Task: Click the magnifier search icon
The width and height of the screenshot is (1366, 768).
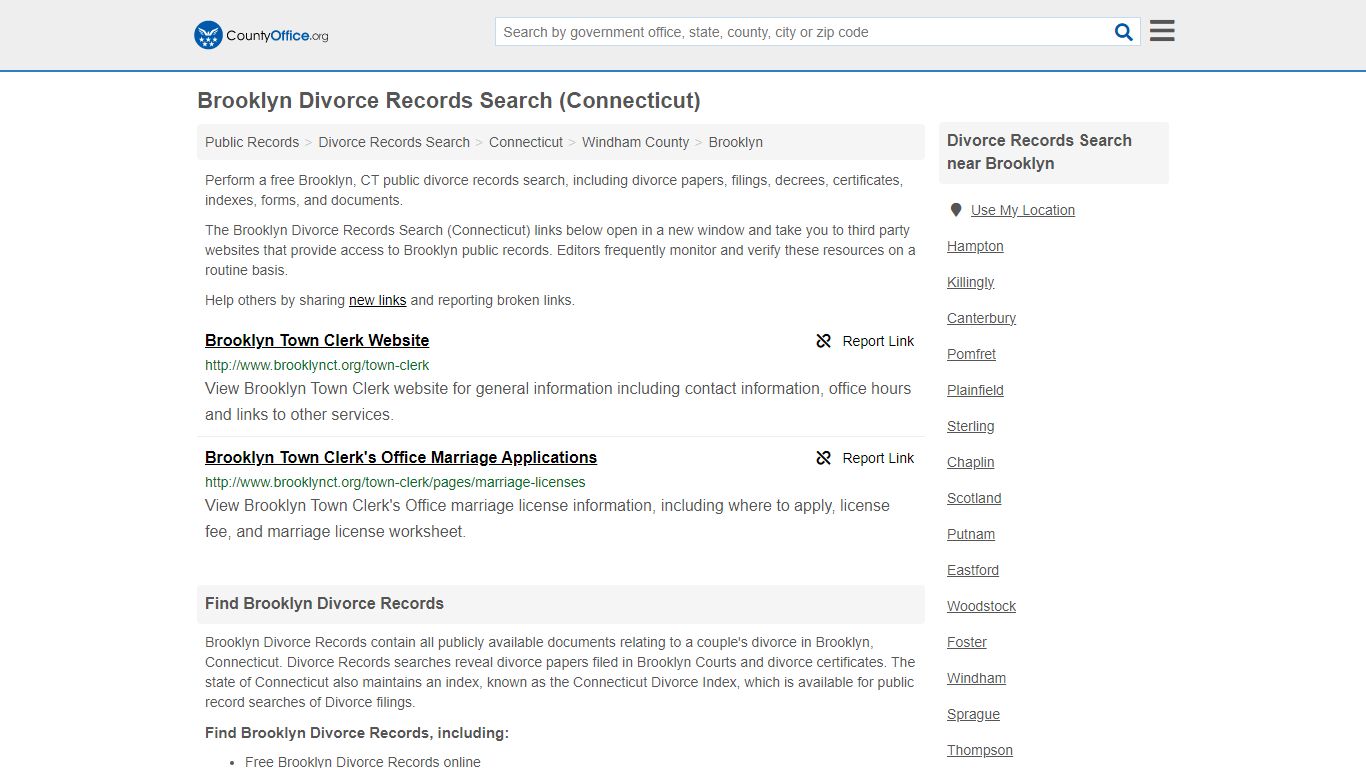Action: (1124, 32)
